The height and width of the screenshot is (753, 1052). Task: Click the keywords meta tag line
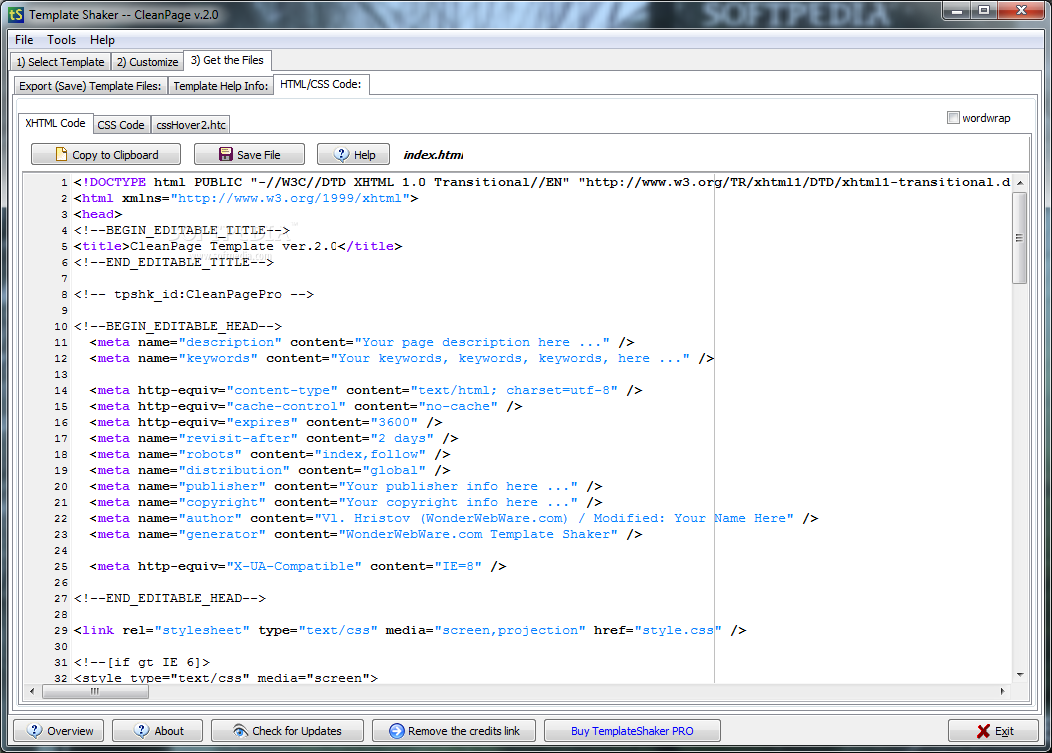(x=401, y=358)
